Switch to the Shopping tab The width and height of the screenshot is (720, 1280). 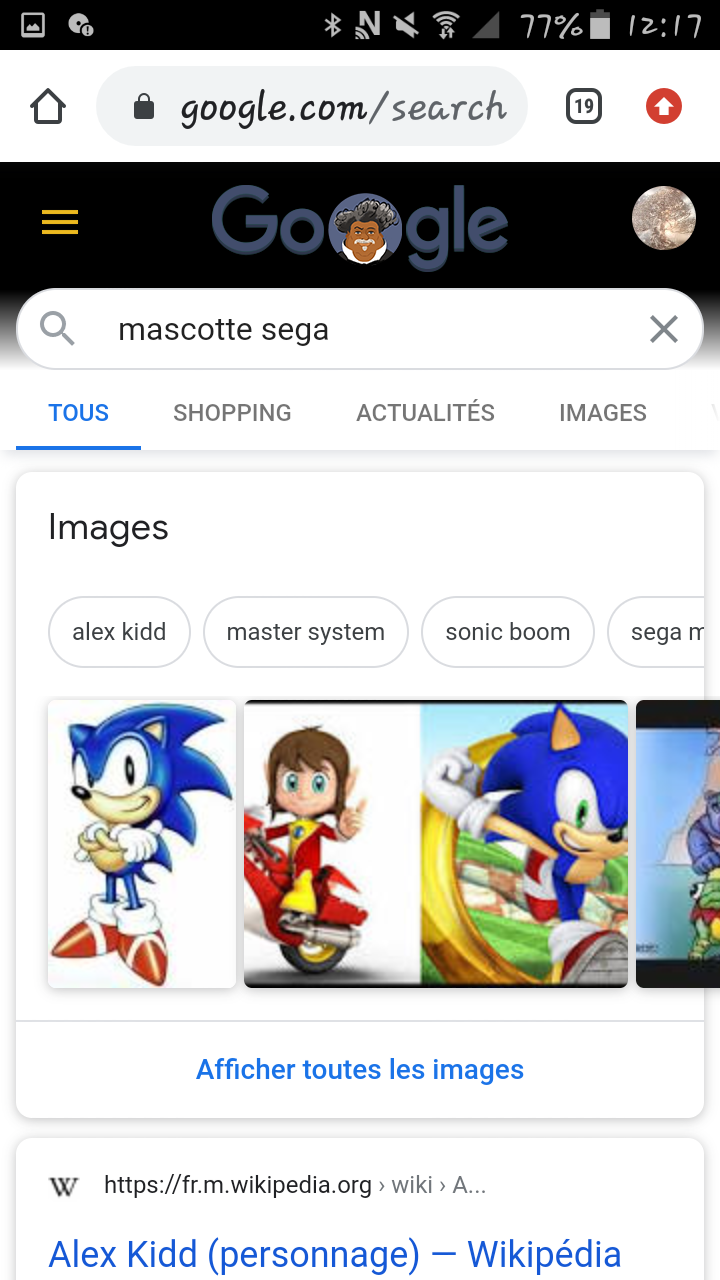(232, 413)
